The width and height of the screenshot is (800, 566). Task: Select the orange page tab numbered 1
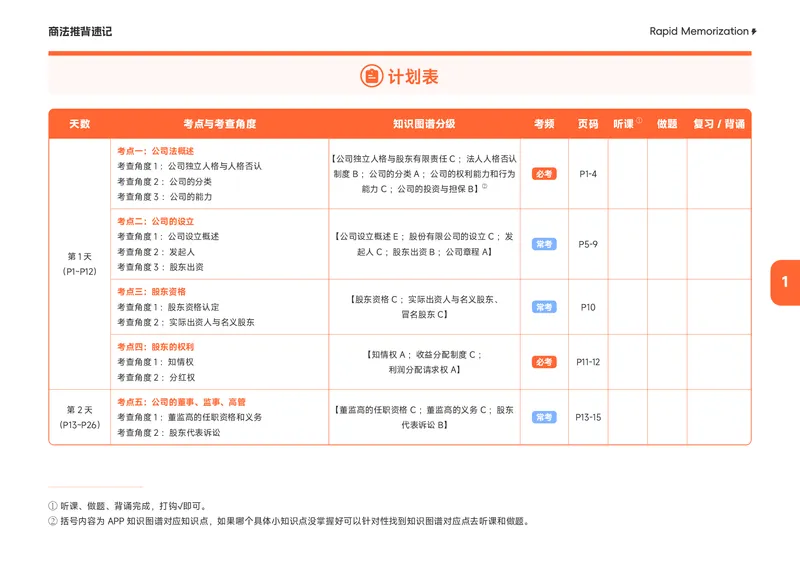(785, 282)
